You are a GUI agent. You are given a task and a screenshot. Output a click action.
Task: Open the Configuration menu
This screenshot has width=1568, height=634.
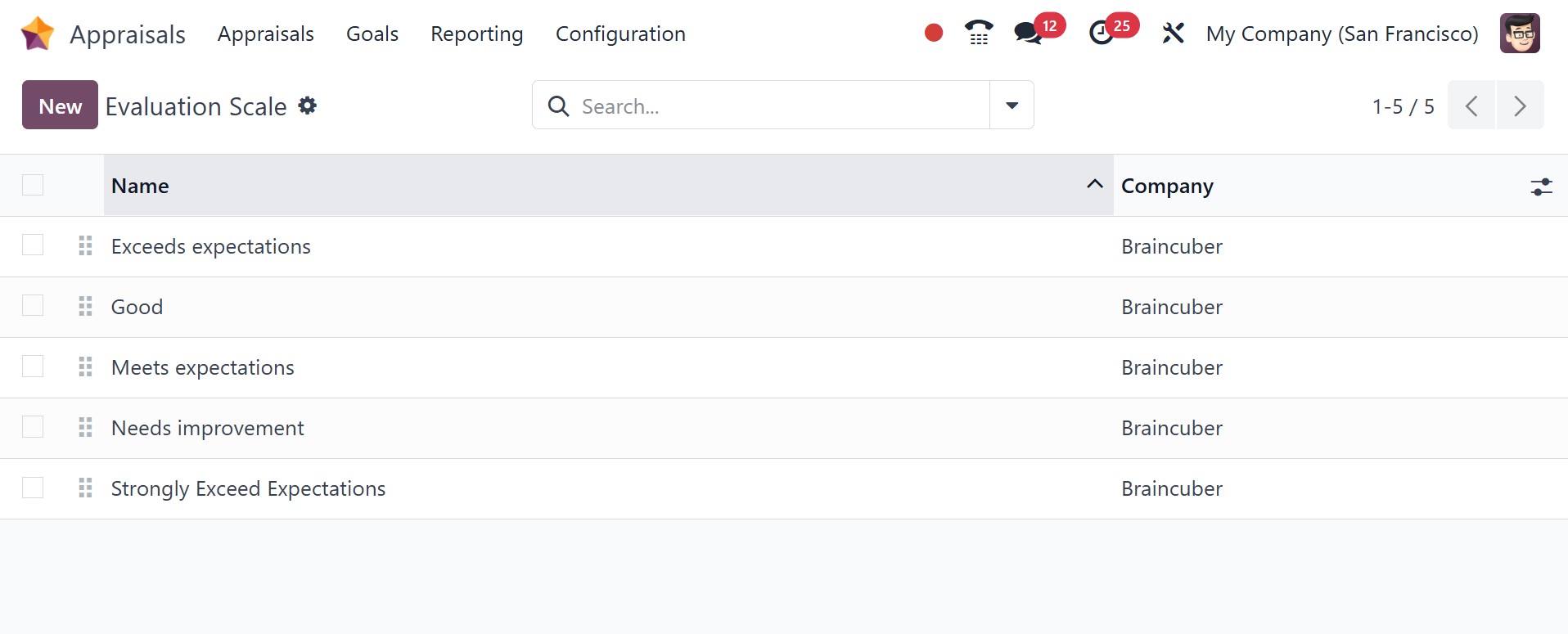pyautogui.click(x=620, y=34)
